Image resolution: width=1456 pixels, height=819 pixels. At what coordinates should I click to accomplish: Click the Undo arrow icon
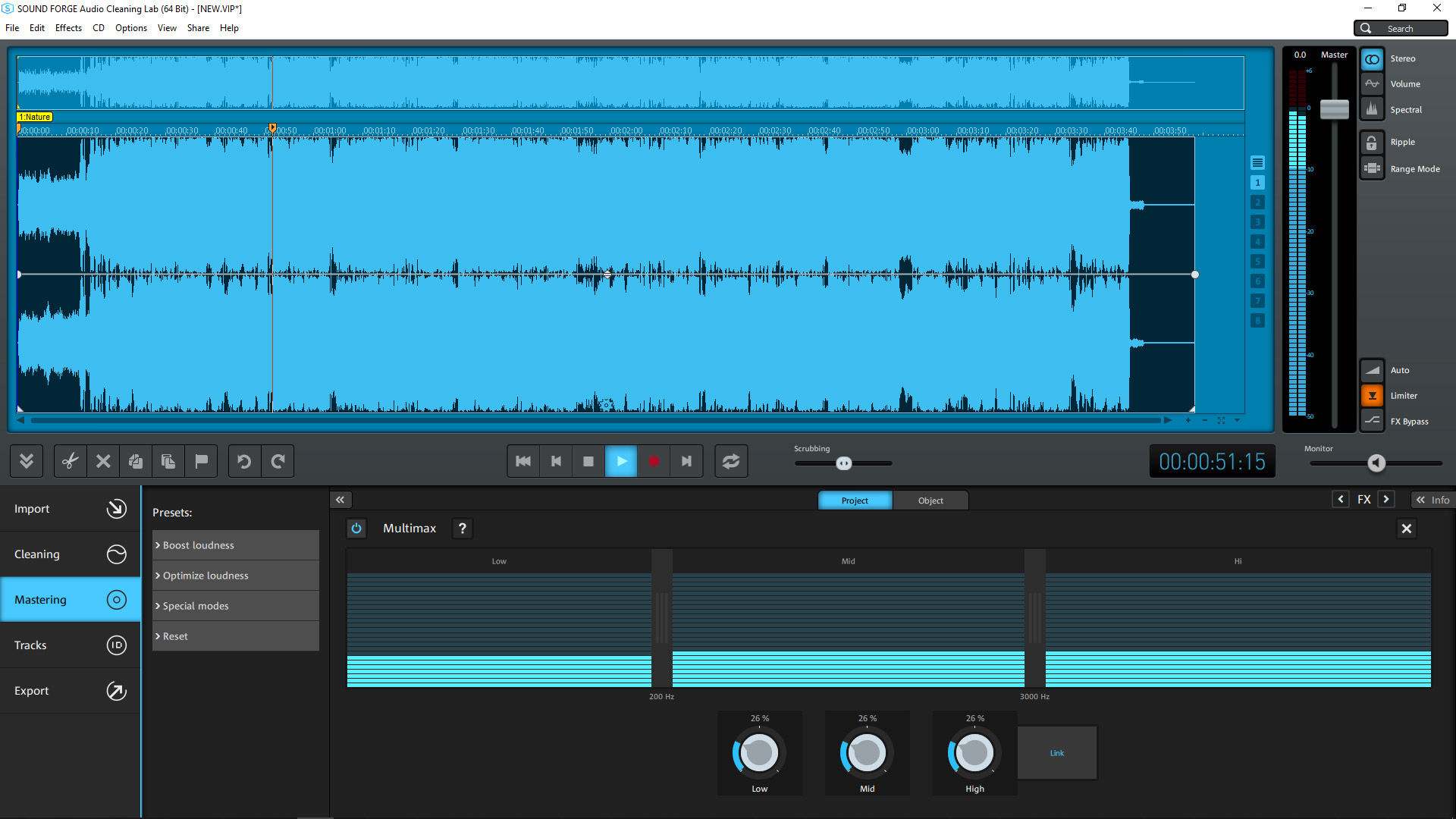(x=243, y=461)
